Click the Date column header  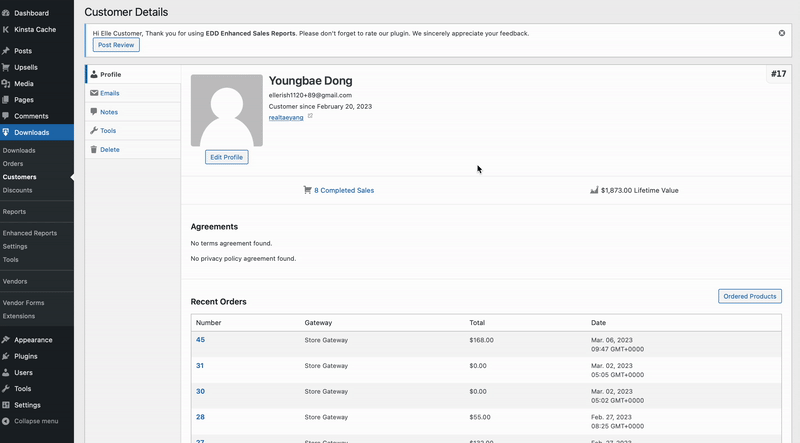click(598, 323)
